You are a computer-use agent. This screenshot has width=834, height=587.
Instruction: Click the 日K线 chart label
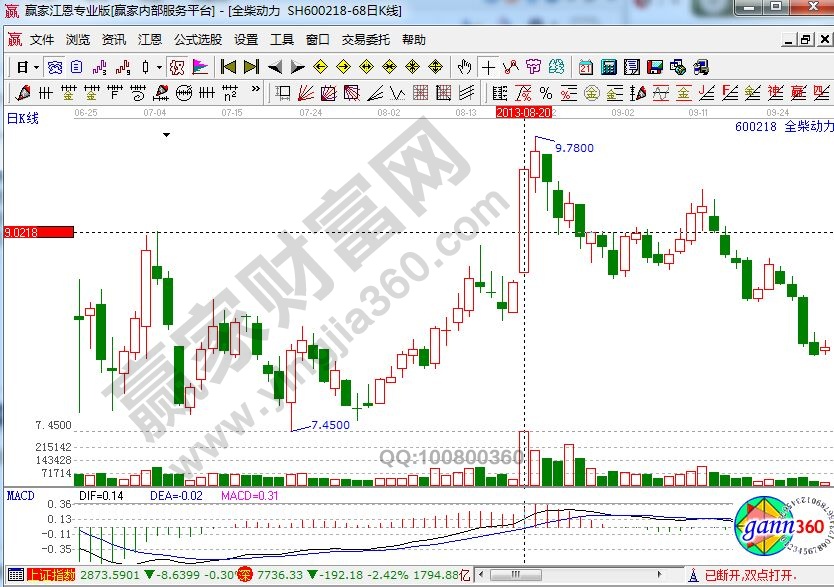(22, 118)
